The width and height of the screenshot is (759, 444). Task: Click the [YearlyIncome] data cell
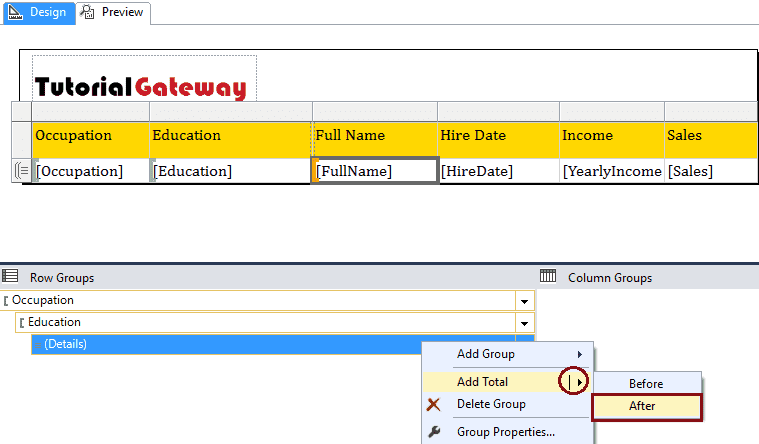[x=612, y=171]
